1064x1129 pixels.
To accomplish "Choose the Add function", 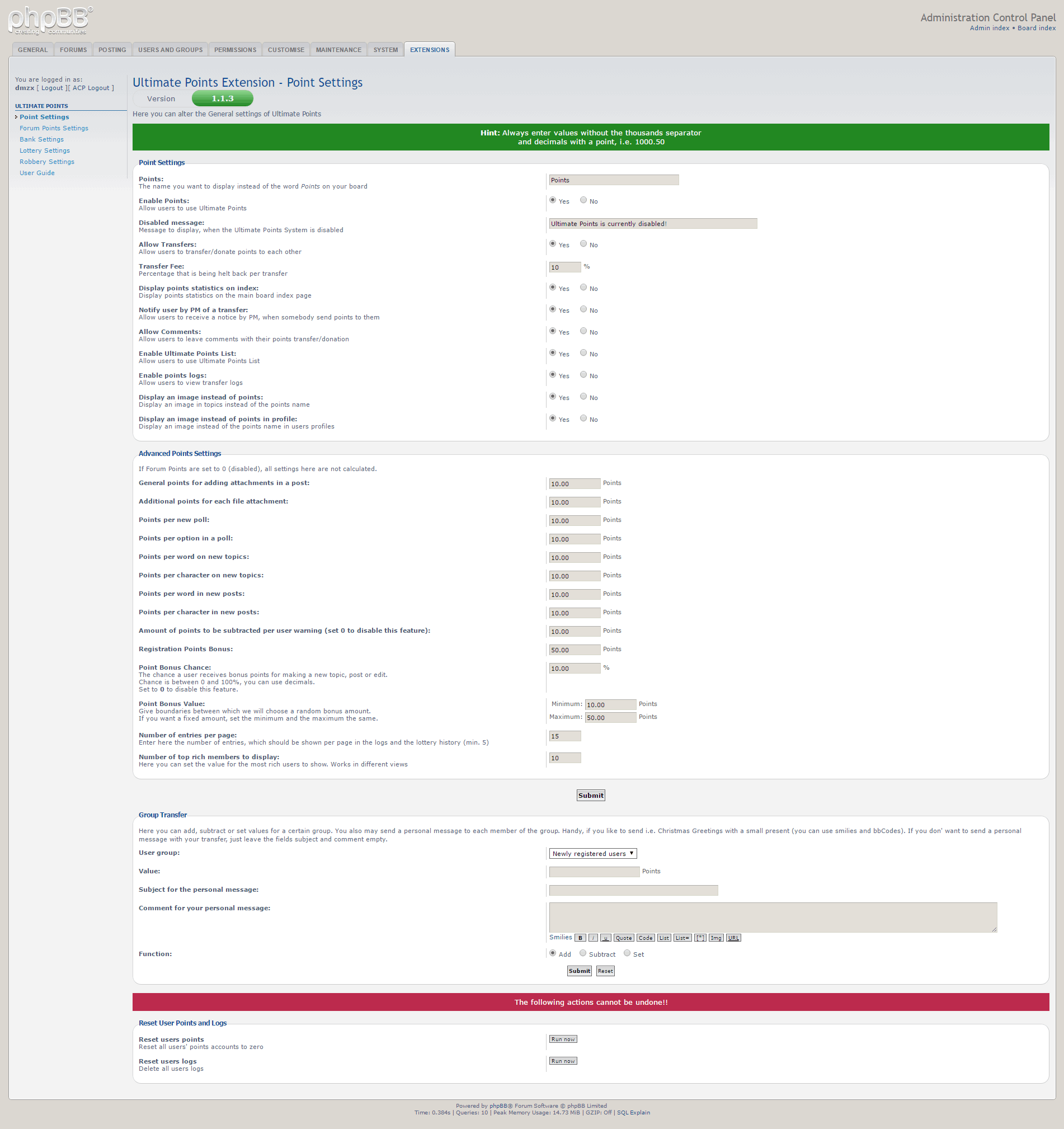I will [x=553, y=953].
